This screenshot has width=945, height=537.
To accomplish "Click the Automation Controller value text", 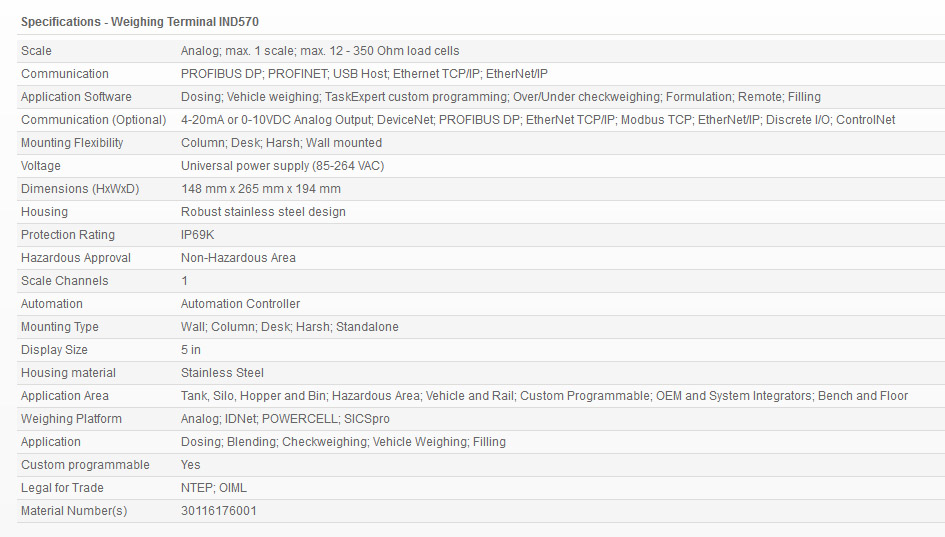I will click(x=240, y=304).
